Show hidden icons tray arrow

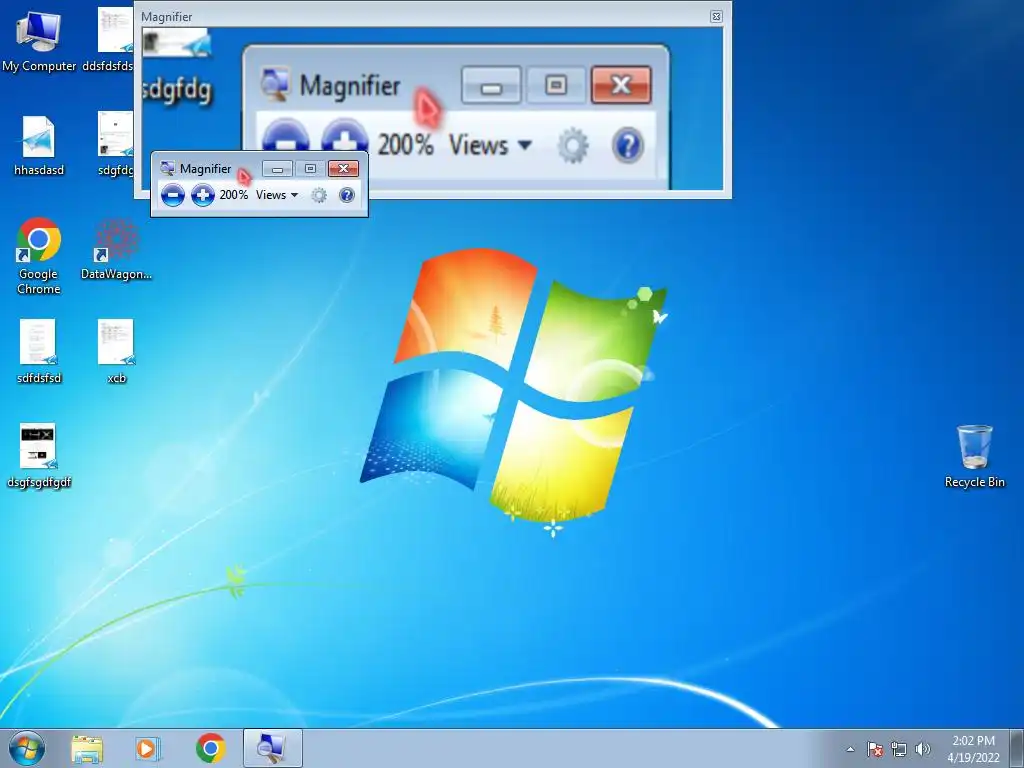click(850, 749)
